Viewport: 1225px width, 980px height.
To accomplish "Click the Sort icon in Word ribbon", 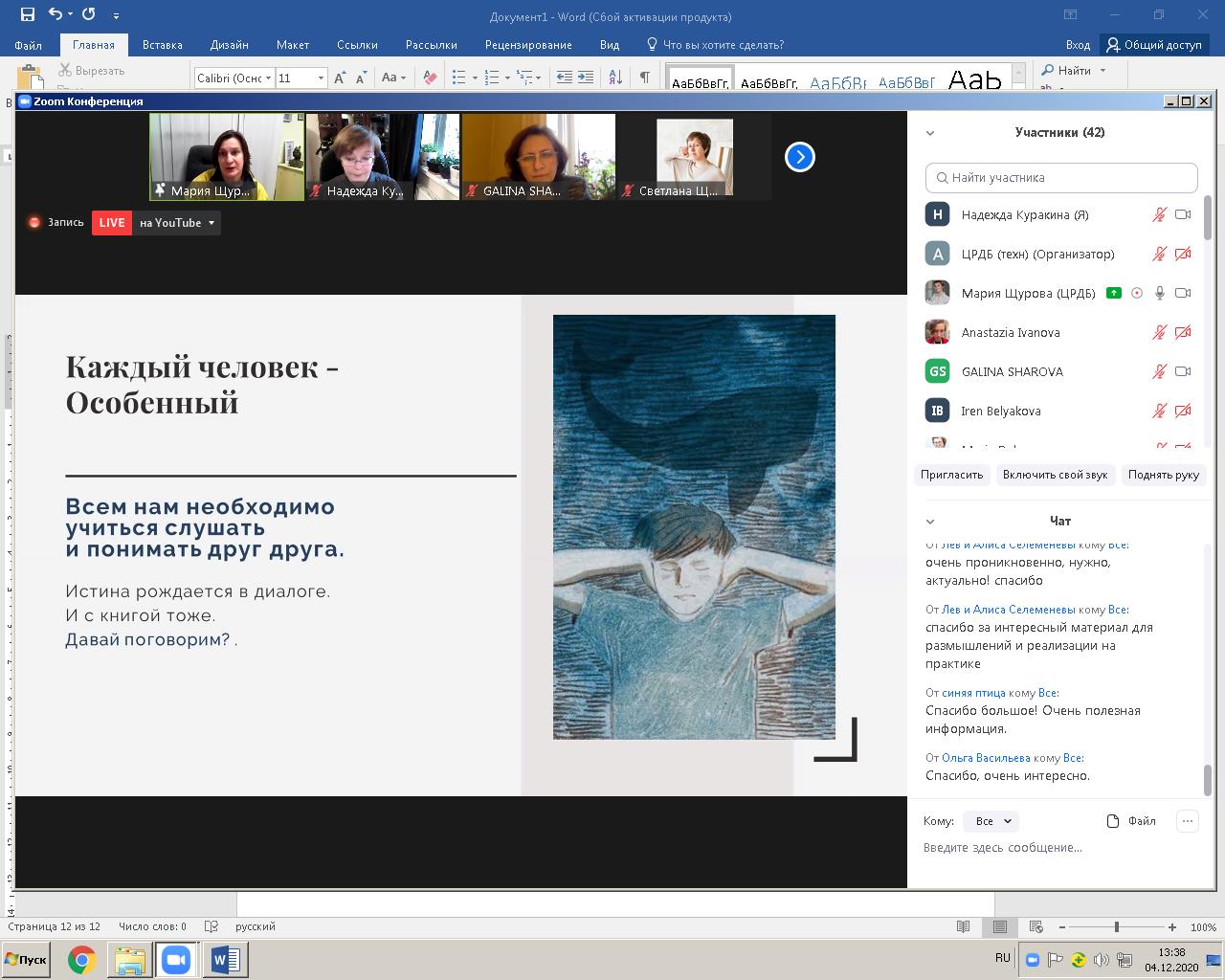I will (615, 78).
